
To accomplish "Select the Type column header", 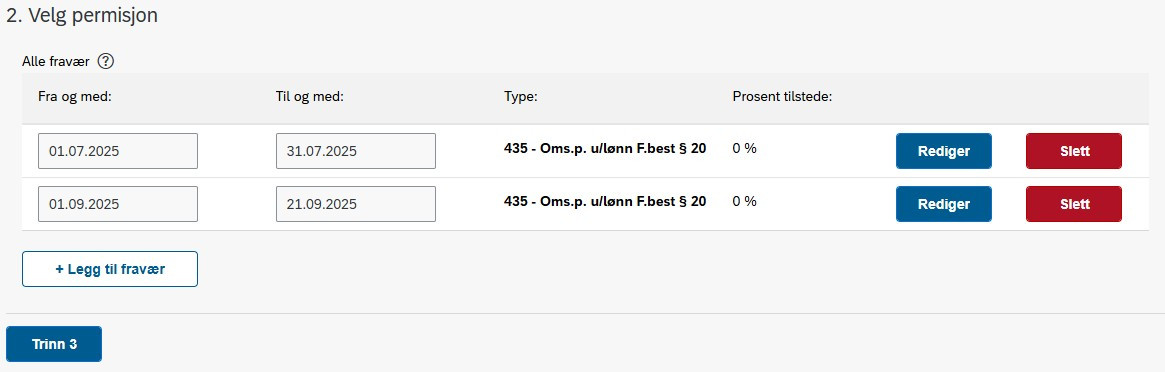I will 520,97.
